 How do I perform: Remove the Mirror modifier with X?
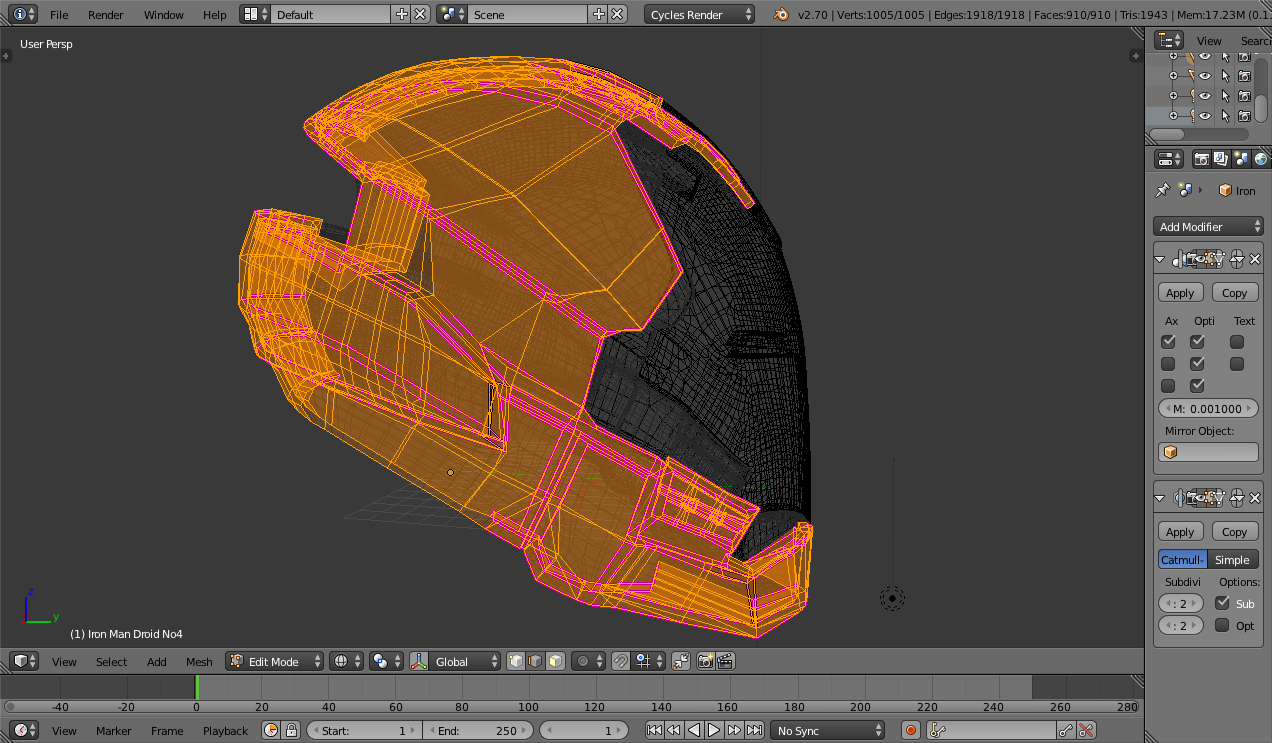[x=1255, y=259]
